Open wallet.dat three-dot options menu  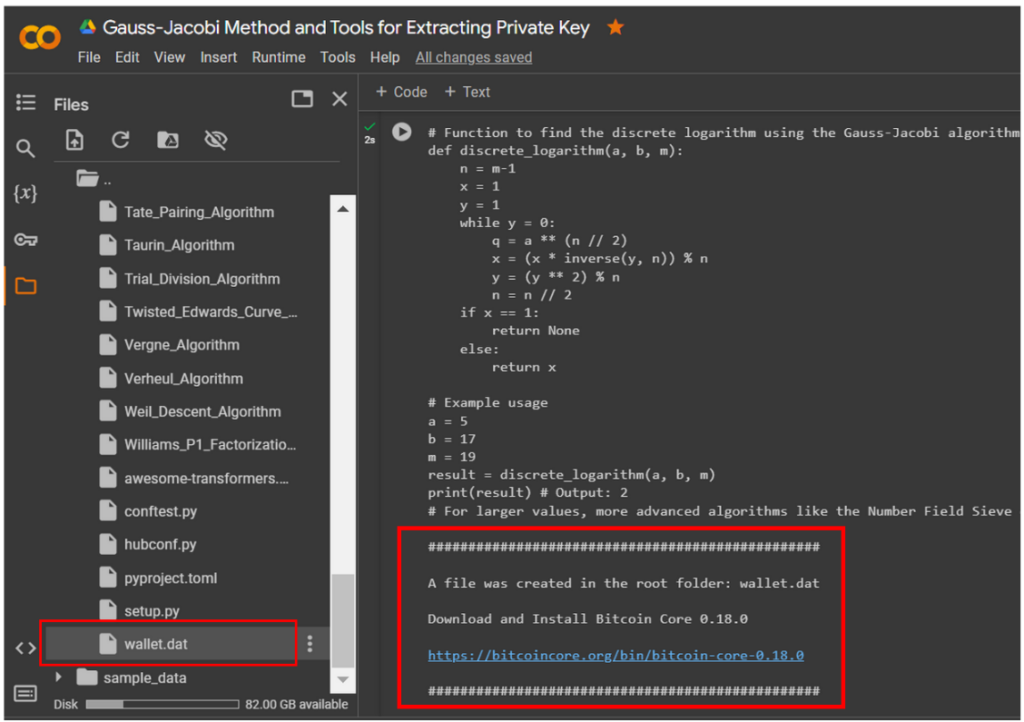(x=310, y=644)
